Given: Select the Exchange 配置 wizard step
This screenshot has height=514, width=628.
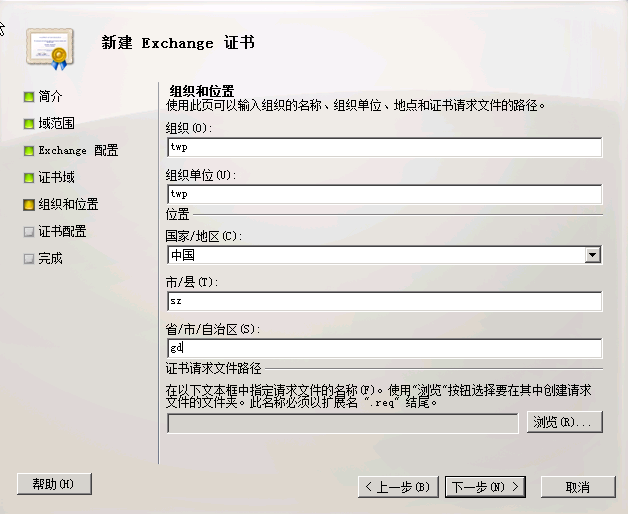Looking at the screenshot, I should [71, 151].
